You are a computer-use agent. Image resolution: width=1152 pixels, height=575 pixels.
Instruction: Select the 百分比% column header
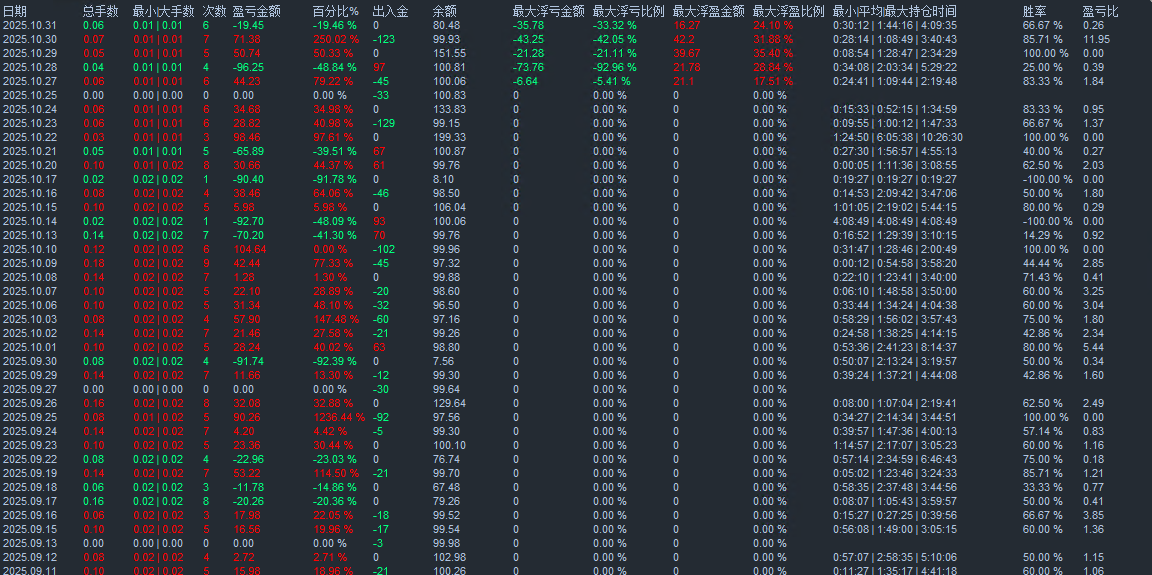(x=336, y=11)
